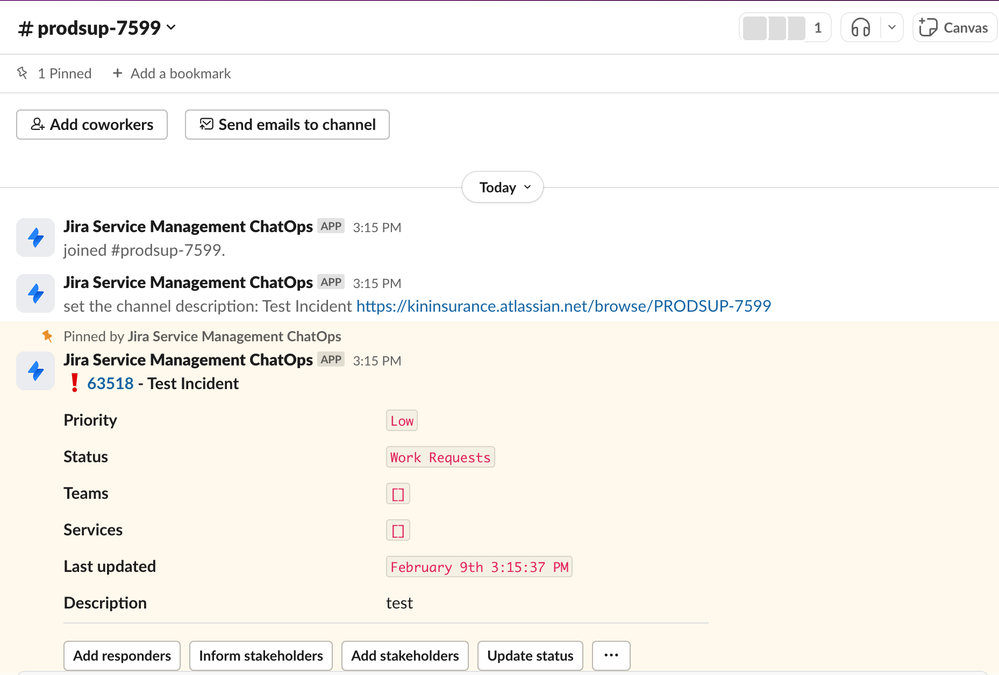Click 3:15 PM timestamp on joined message
Image resolution: width=999 pixels, height=675 pixels.
click(377, 228)
